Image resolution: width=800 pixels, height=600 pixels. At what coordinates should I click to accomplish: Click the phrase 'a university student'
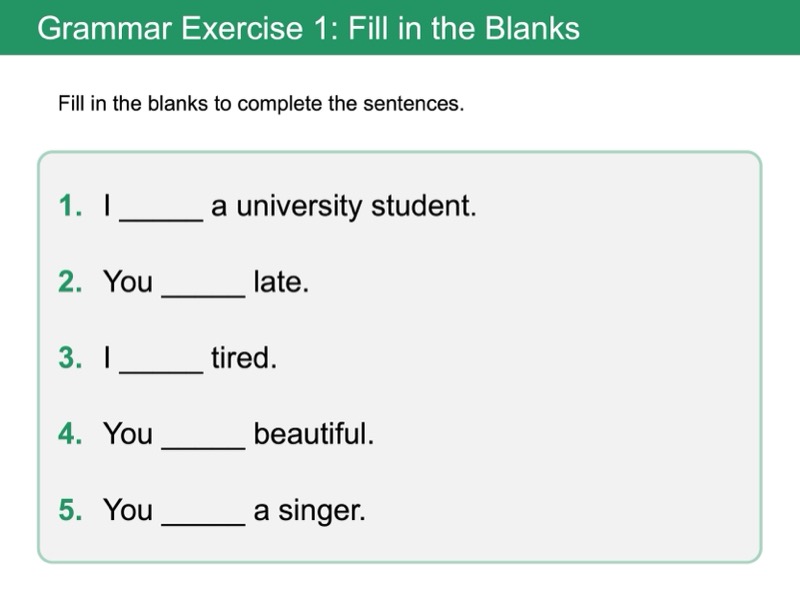click(343, 207)
